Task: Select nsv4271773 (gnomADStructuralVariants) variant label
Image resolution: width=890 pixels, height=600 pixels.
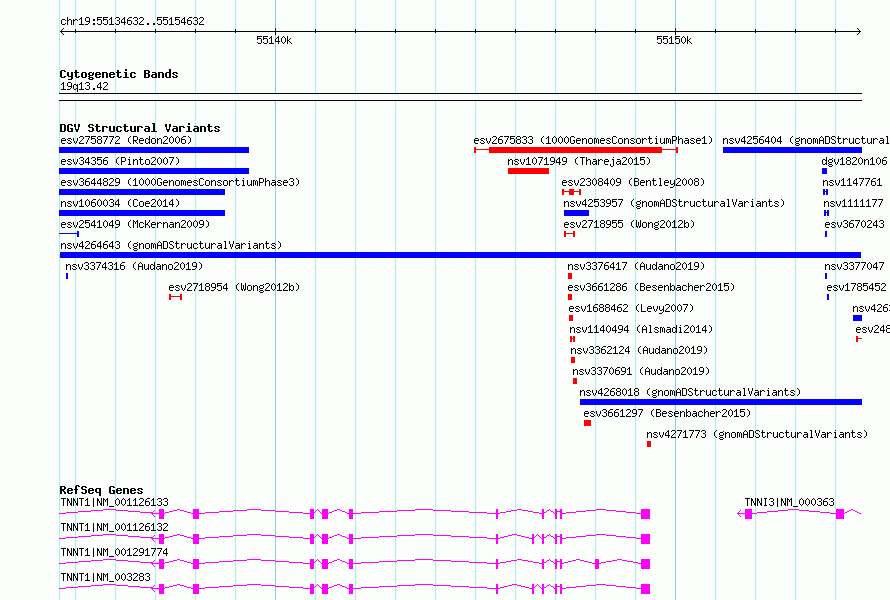Action: tap(757, 434)
